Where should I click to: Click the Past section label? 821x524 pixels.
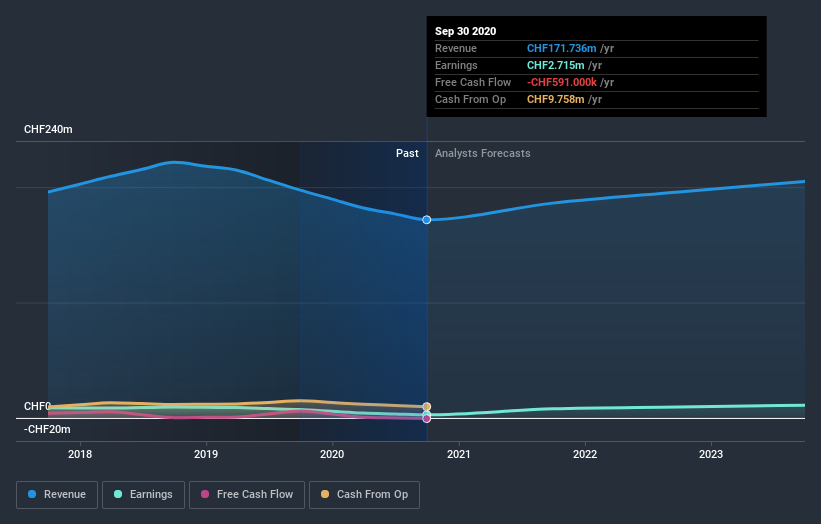(x=407, y=153)
